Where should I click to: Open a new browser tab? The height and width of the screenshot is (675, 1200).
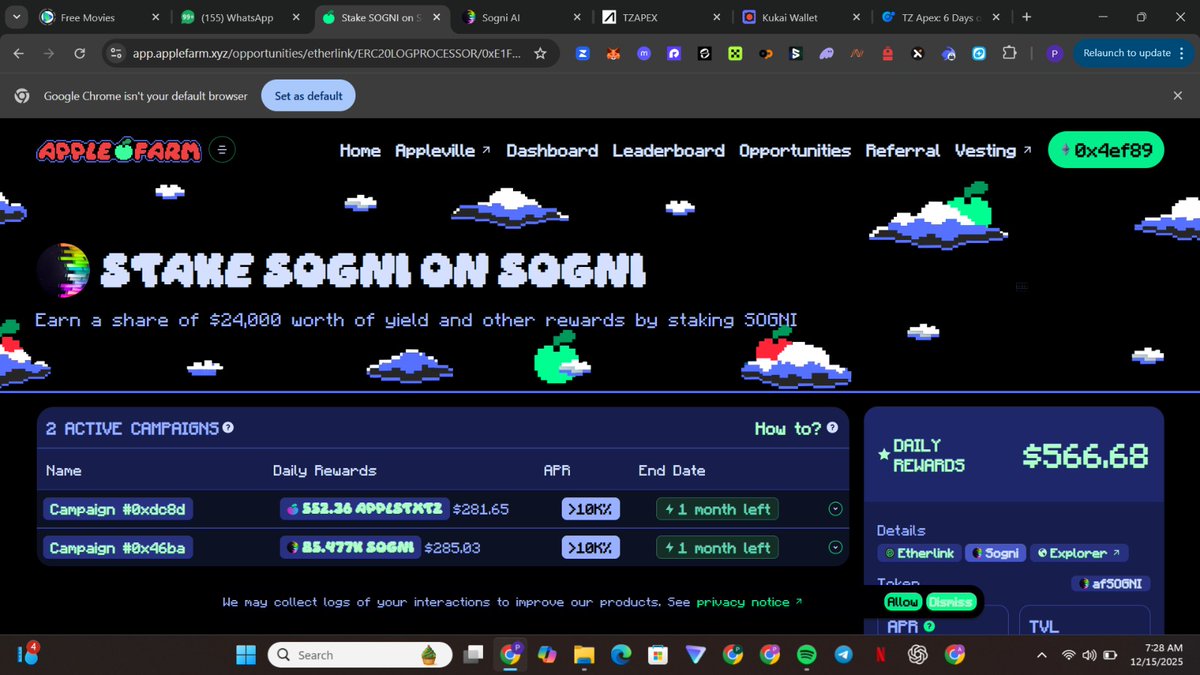click(x=1027, y=17)
